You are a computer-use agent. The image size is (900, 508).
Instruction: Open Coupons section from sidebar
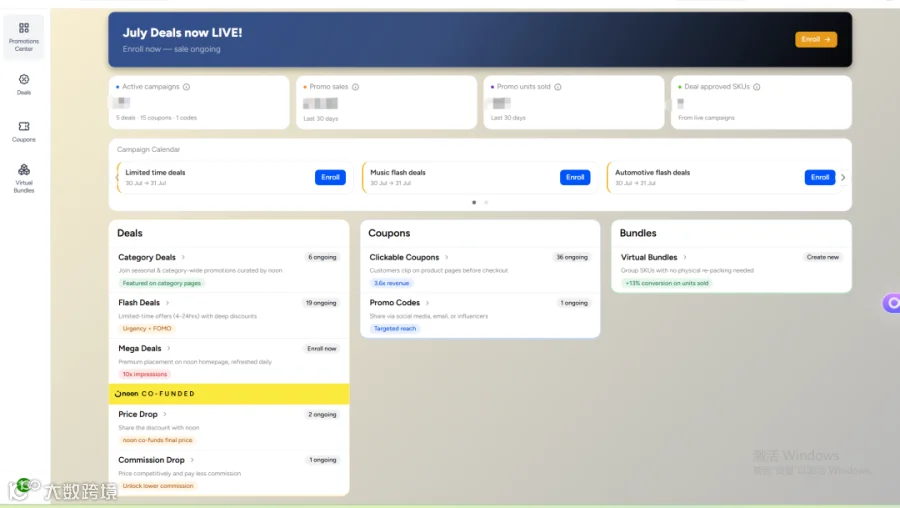point(24,131)
